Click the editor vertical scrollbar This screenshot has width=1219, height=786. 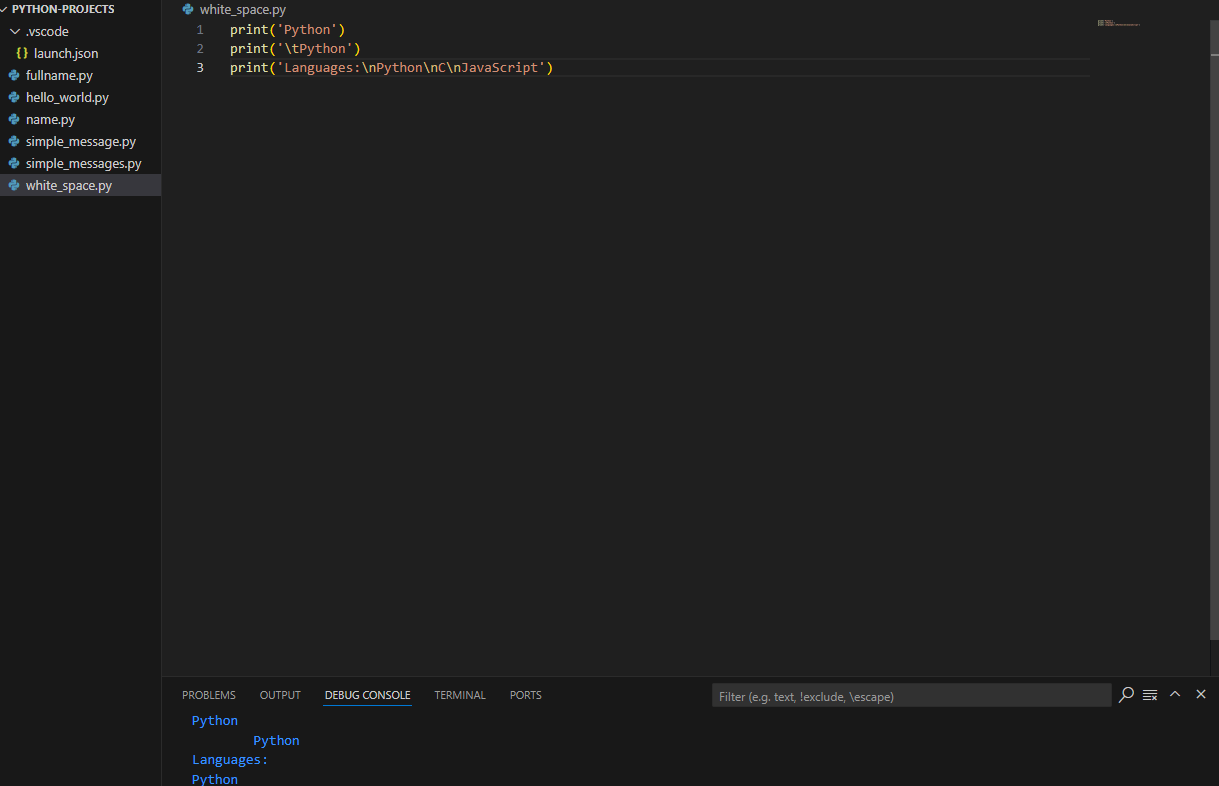[1214, 330]
